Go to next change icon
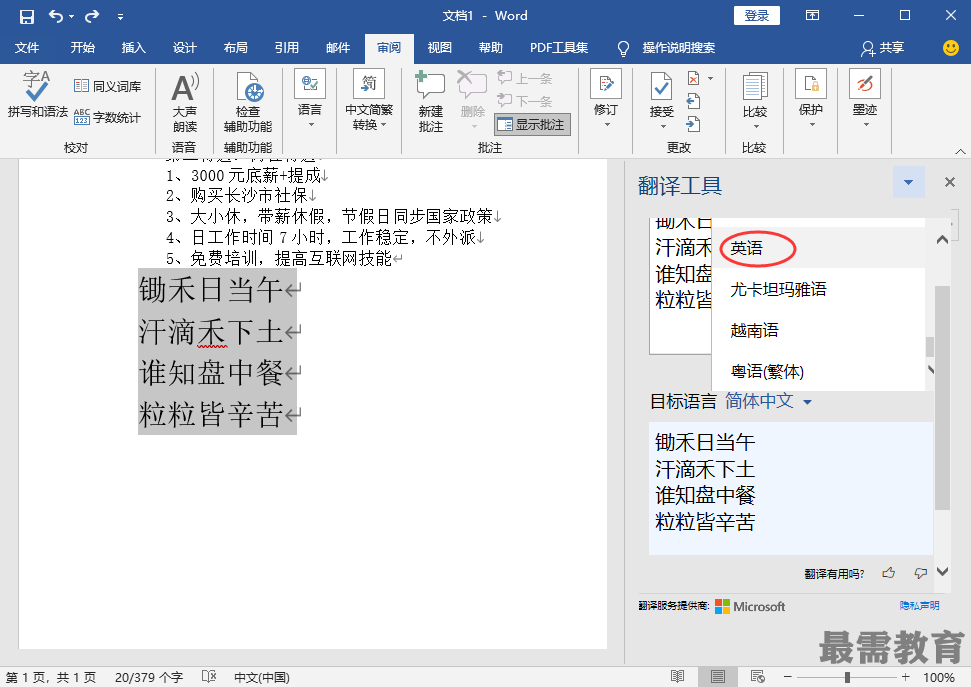 [694, 125]
